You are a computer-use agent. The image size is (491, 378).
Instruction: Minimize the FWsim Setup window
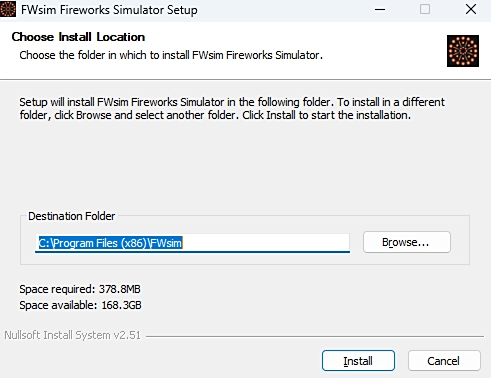tap(380, 9)
